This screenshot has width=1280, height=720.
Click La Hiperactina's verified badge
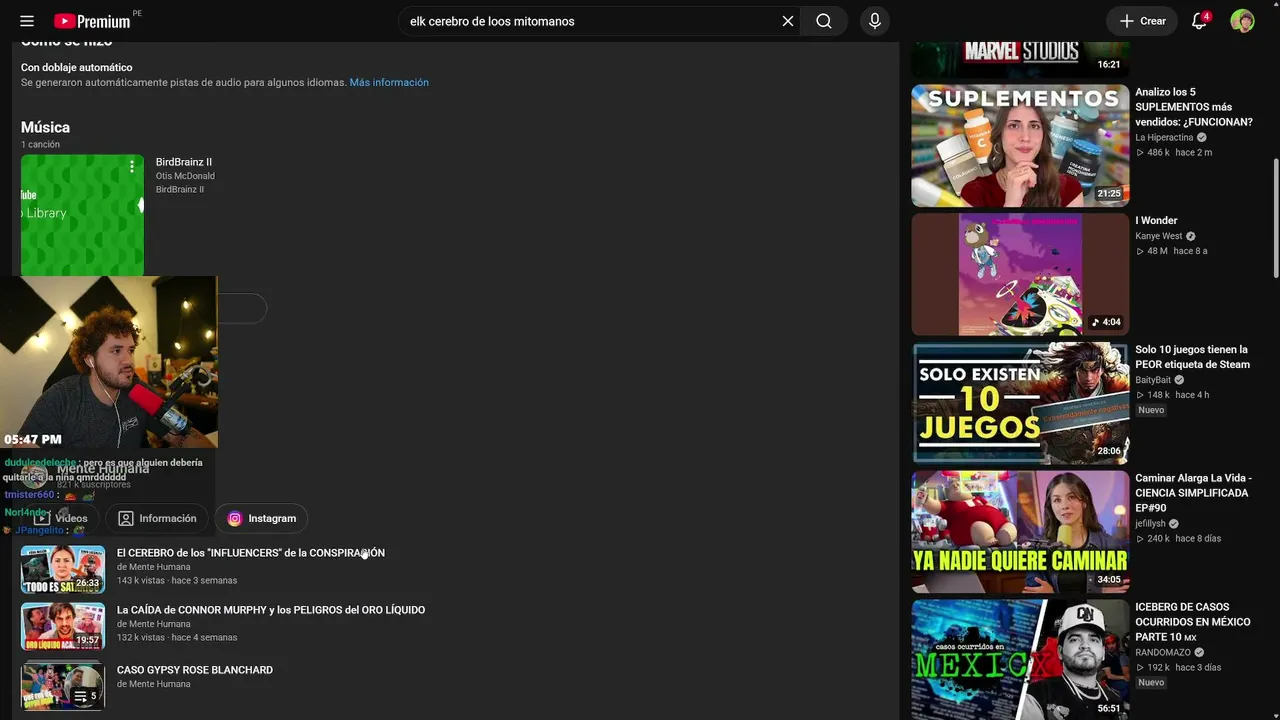[x=1202, y=138]
